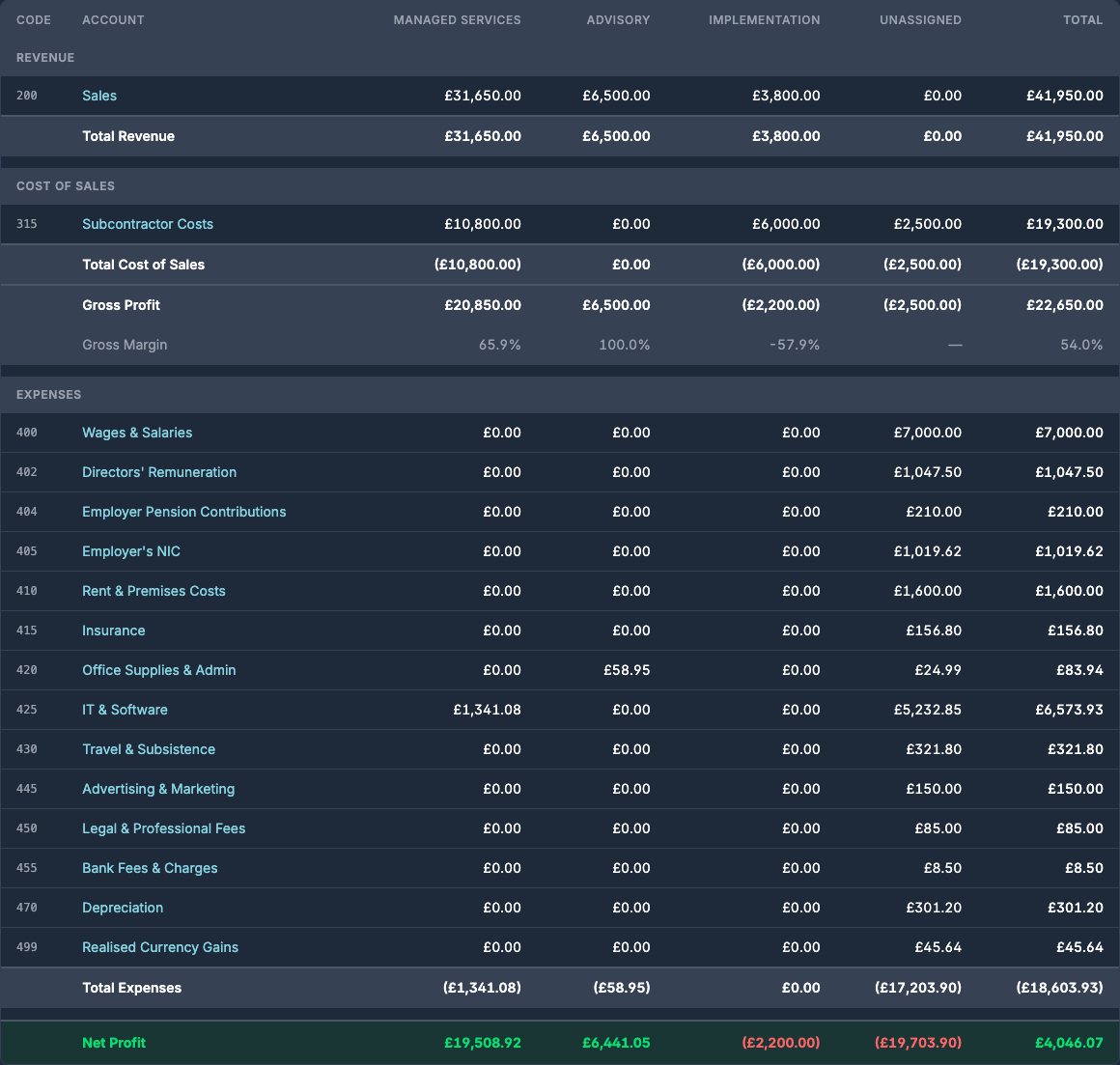Screen dimensions: 1120x1065
Task: Click account code 425
Action: click(27, 710)
